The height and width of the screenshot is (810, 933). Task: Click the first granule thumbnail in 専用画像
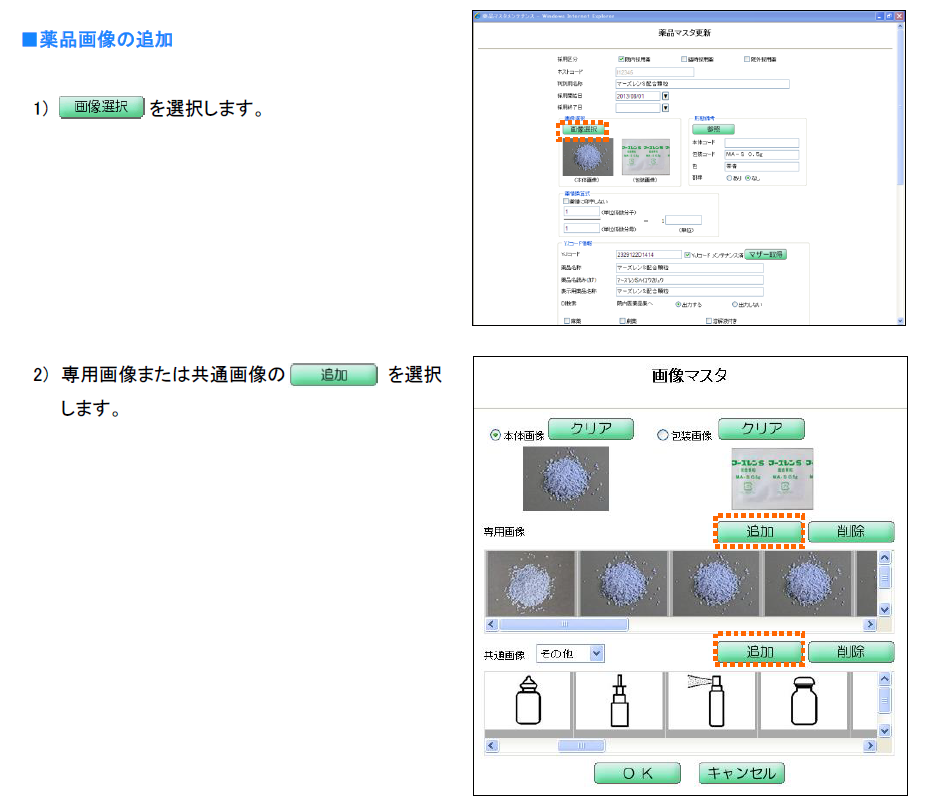[x=527, y=584]
